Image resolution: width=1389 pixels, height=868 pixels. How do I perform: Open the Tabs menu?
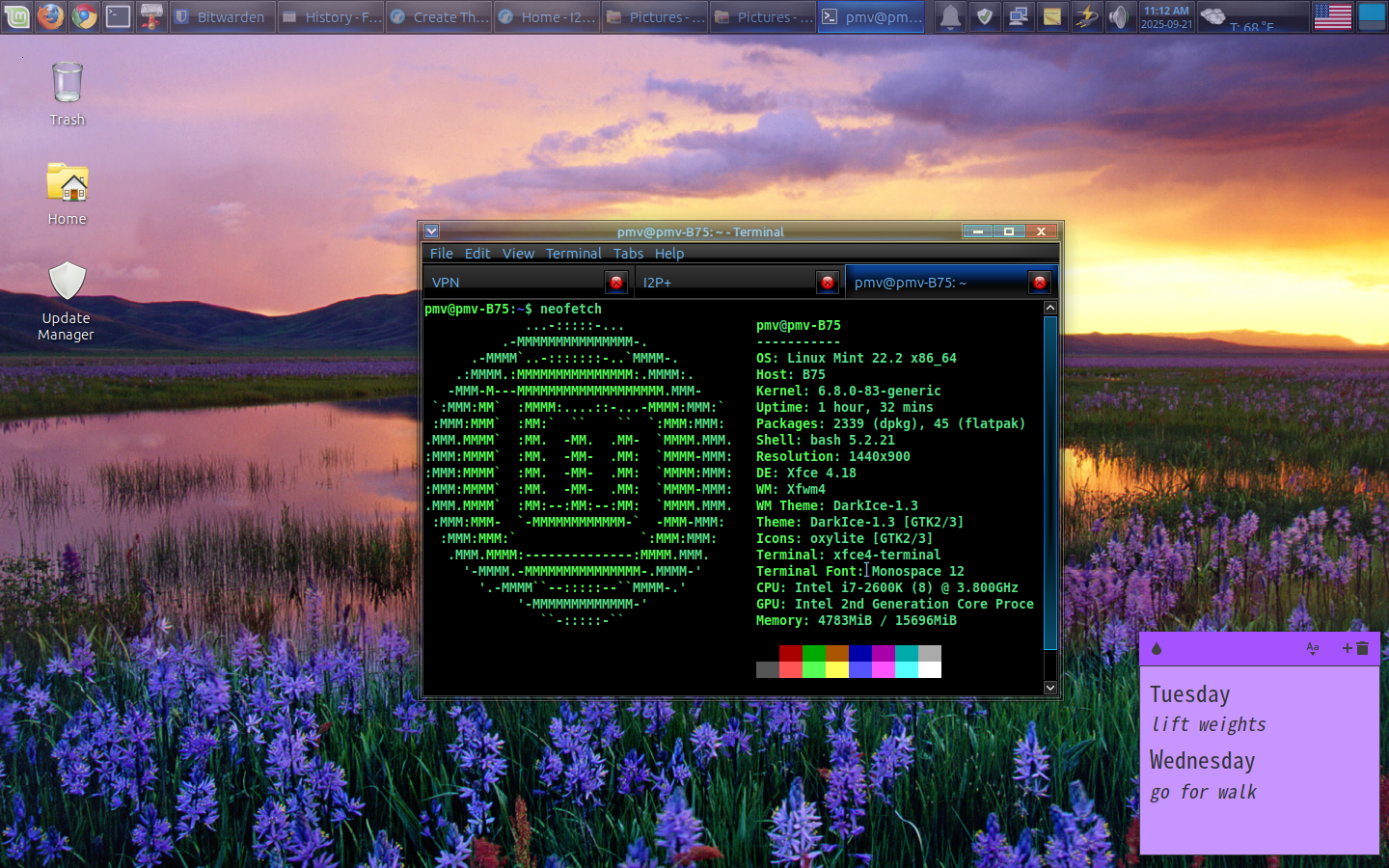[628, 254]
